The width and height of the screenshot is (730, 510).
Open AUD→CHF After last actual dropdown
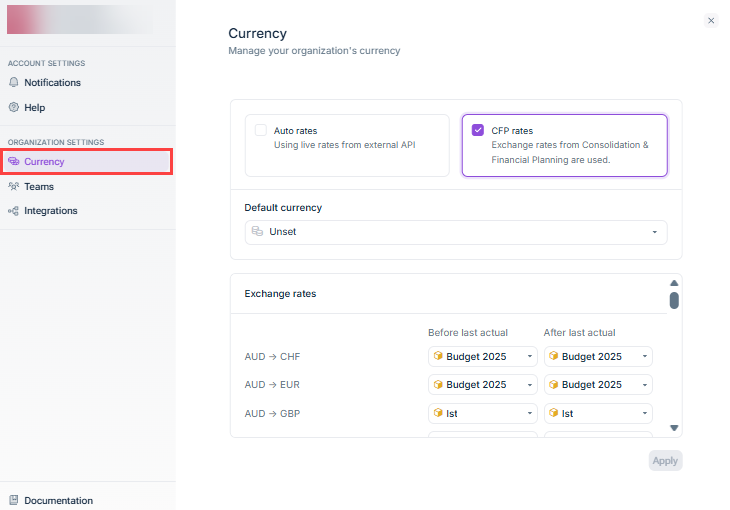(598, 356)
